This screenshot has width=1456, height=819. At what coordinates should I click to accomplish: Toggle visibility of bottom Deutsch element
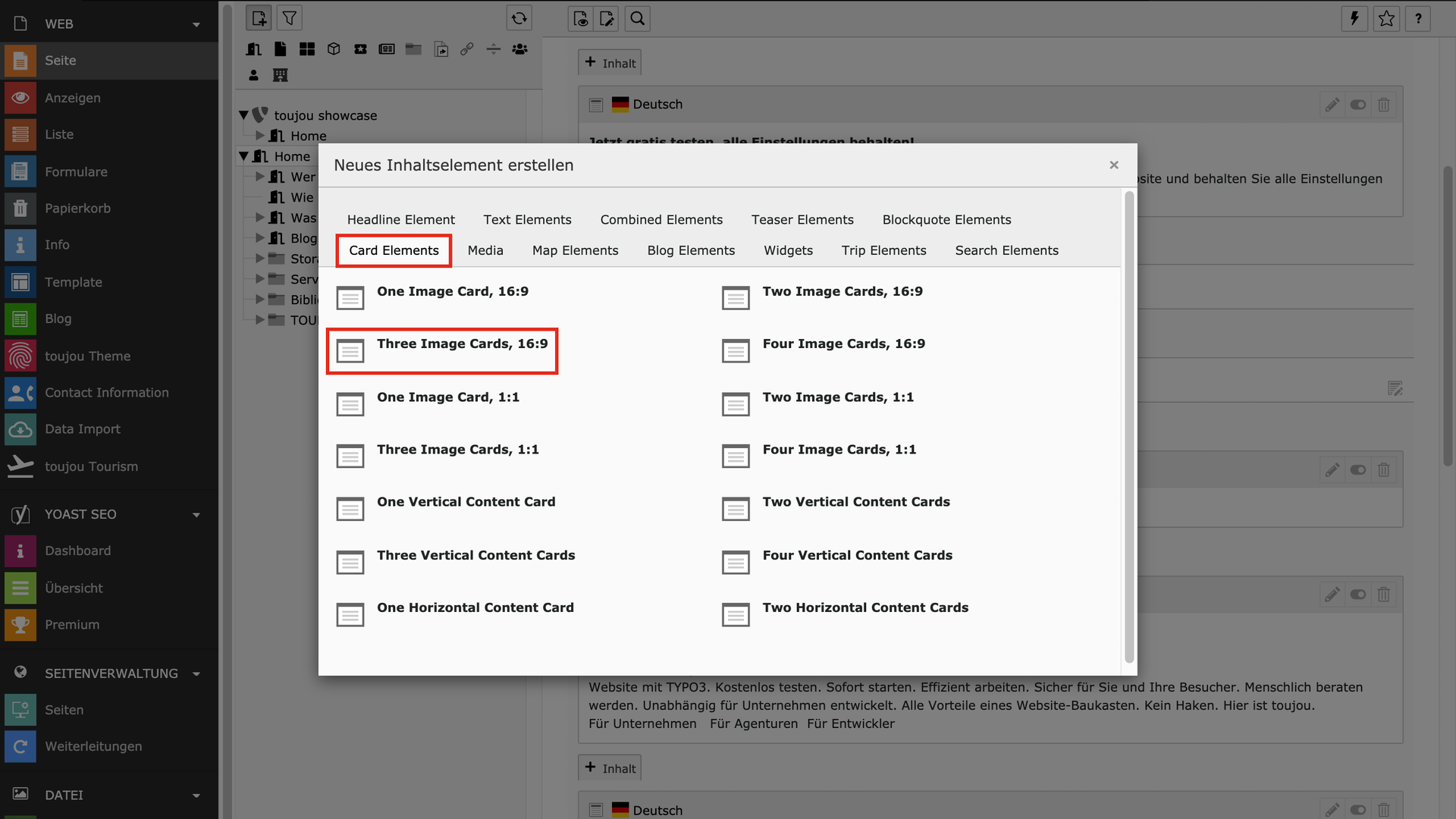pyautogui.click(x=1358, y=810)
